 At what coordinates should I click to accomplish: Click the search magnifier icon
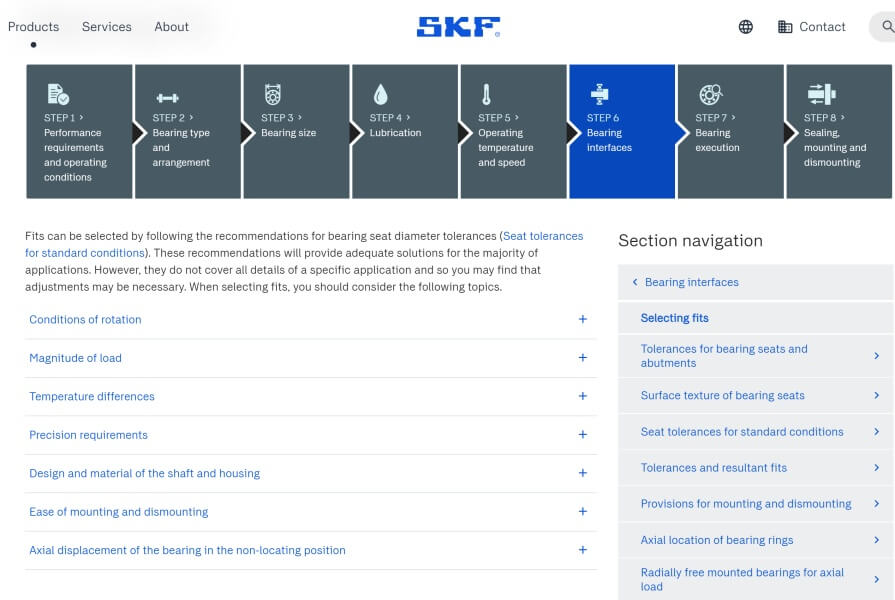(888, 26)
